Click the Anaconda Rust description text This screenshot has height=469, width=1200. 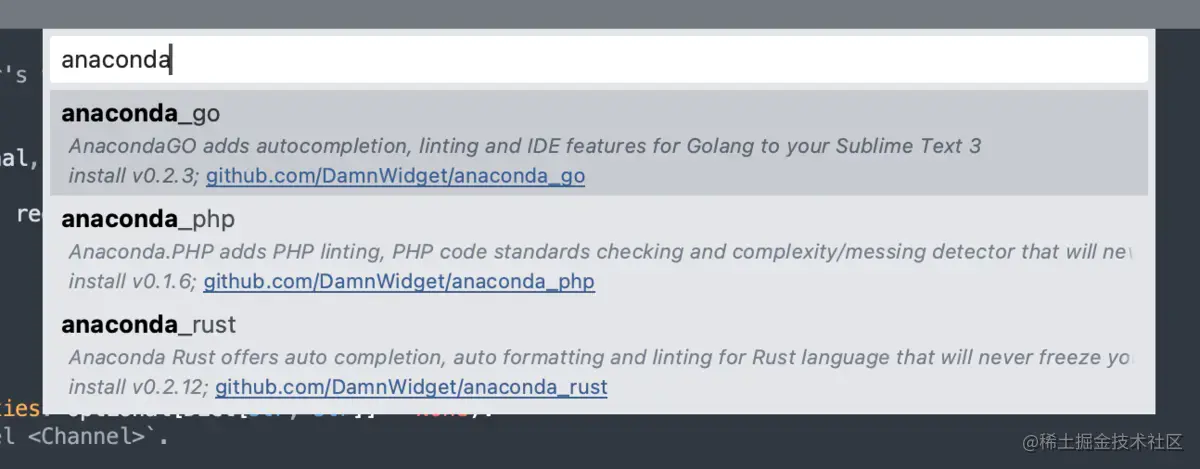(x=598, y=357)
